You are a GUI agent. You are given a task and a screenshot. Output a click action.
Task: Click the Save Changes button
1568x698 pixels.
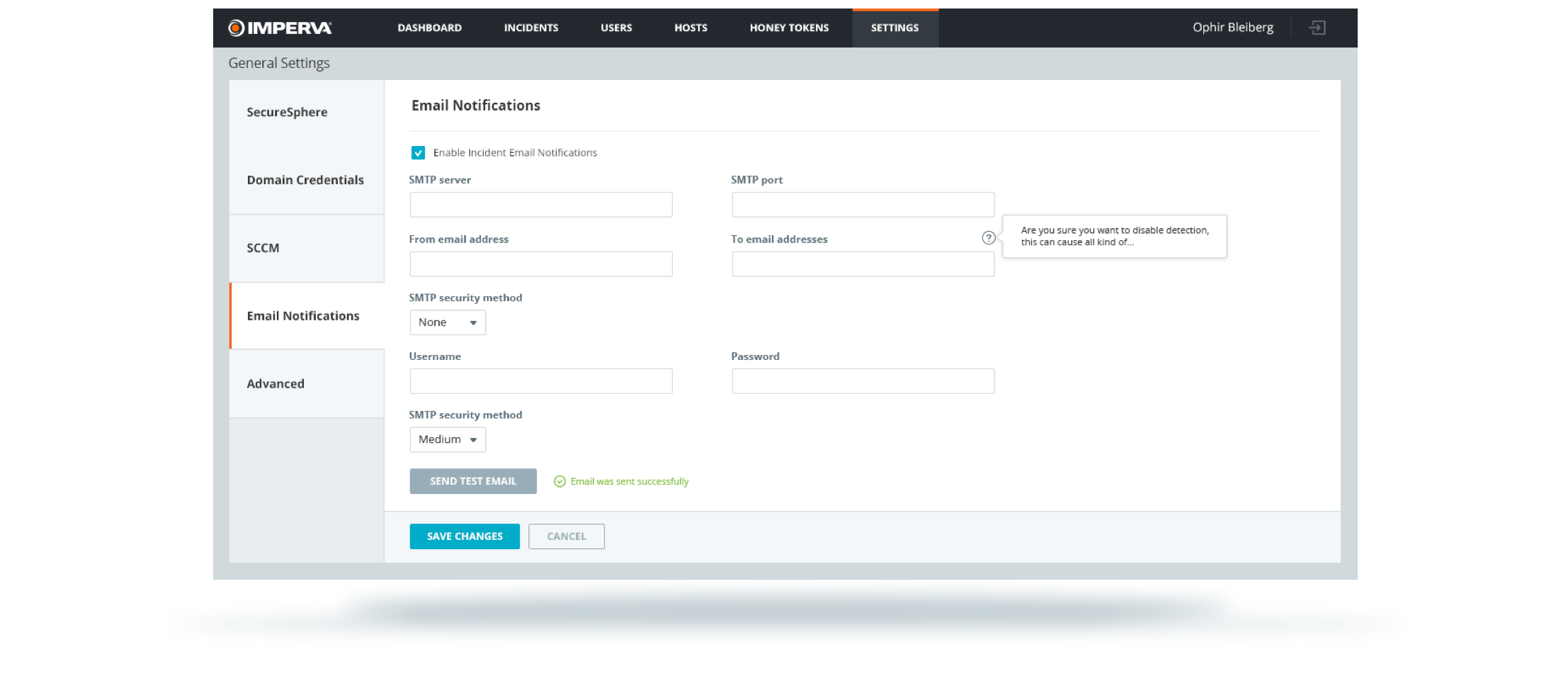465,536
